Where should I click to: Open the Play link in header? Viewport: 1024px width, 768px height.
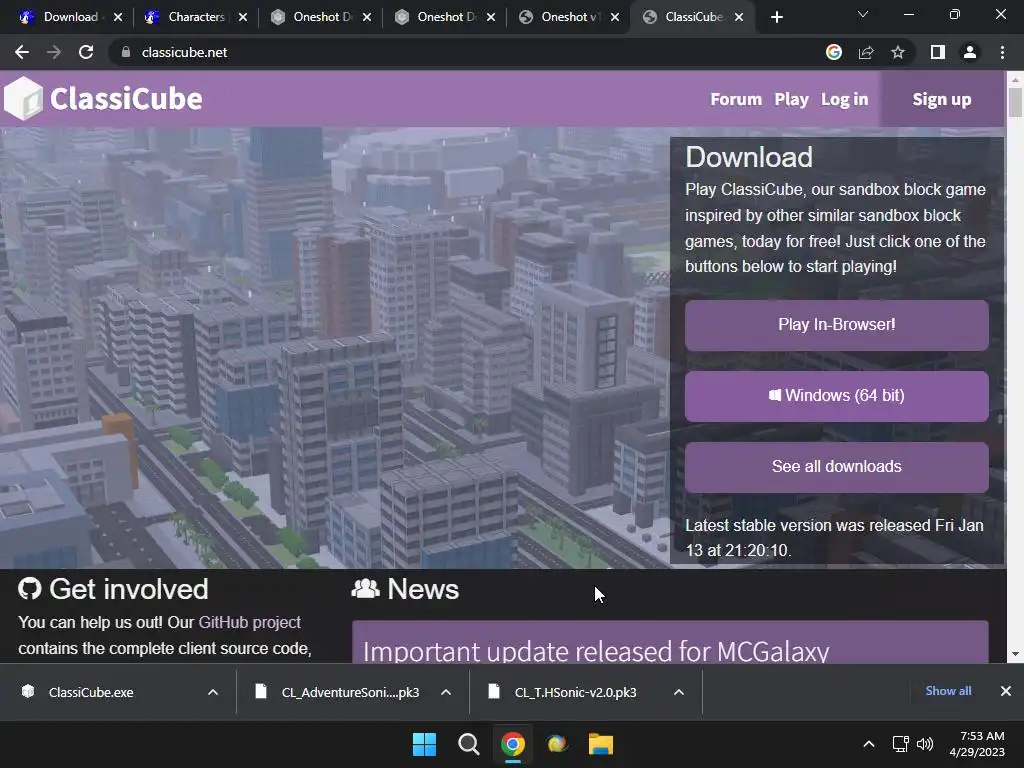pyautogui.click(x=791, y=99)
